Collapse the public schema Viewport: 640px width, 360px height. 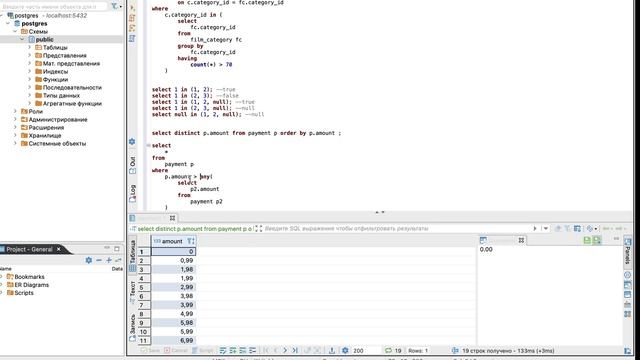tap(22, 40)
